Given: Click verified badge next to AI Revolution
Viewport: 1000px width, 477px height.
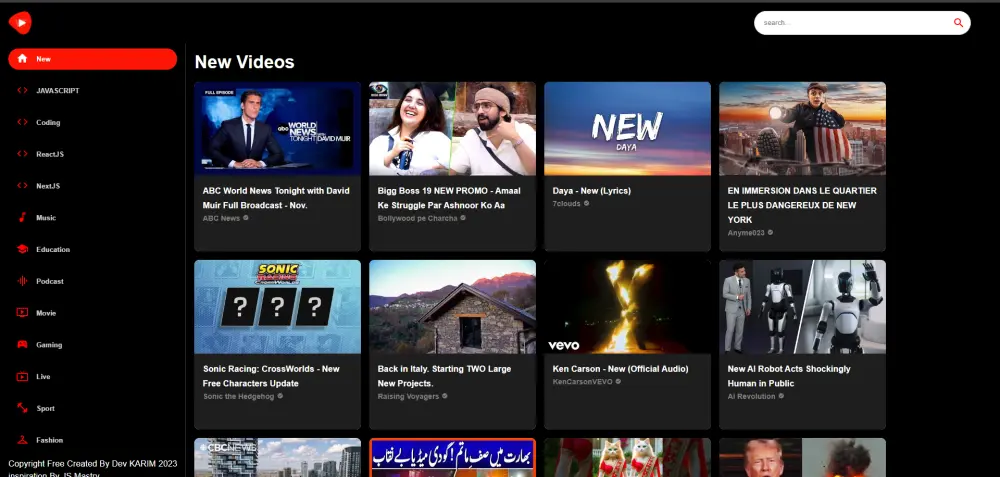Looking at the screenshot, I should [781, 396].
